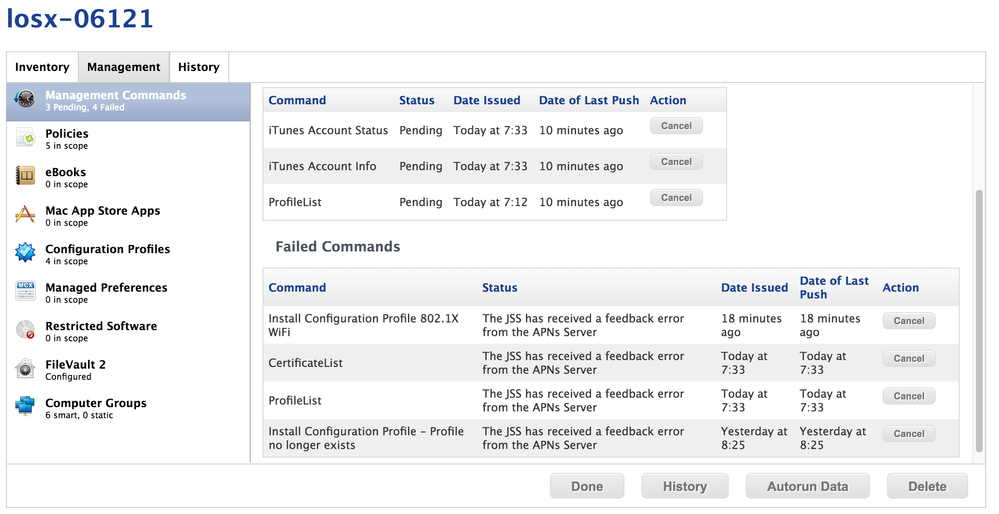Open the Restricted Software disc icon
Viewport: 999px width, 514px height.
pyautogui.click(x=25, y=330)
